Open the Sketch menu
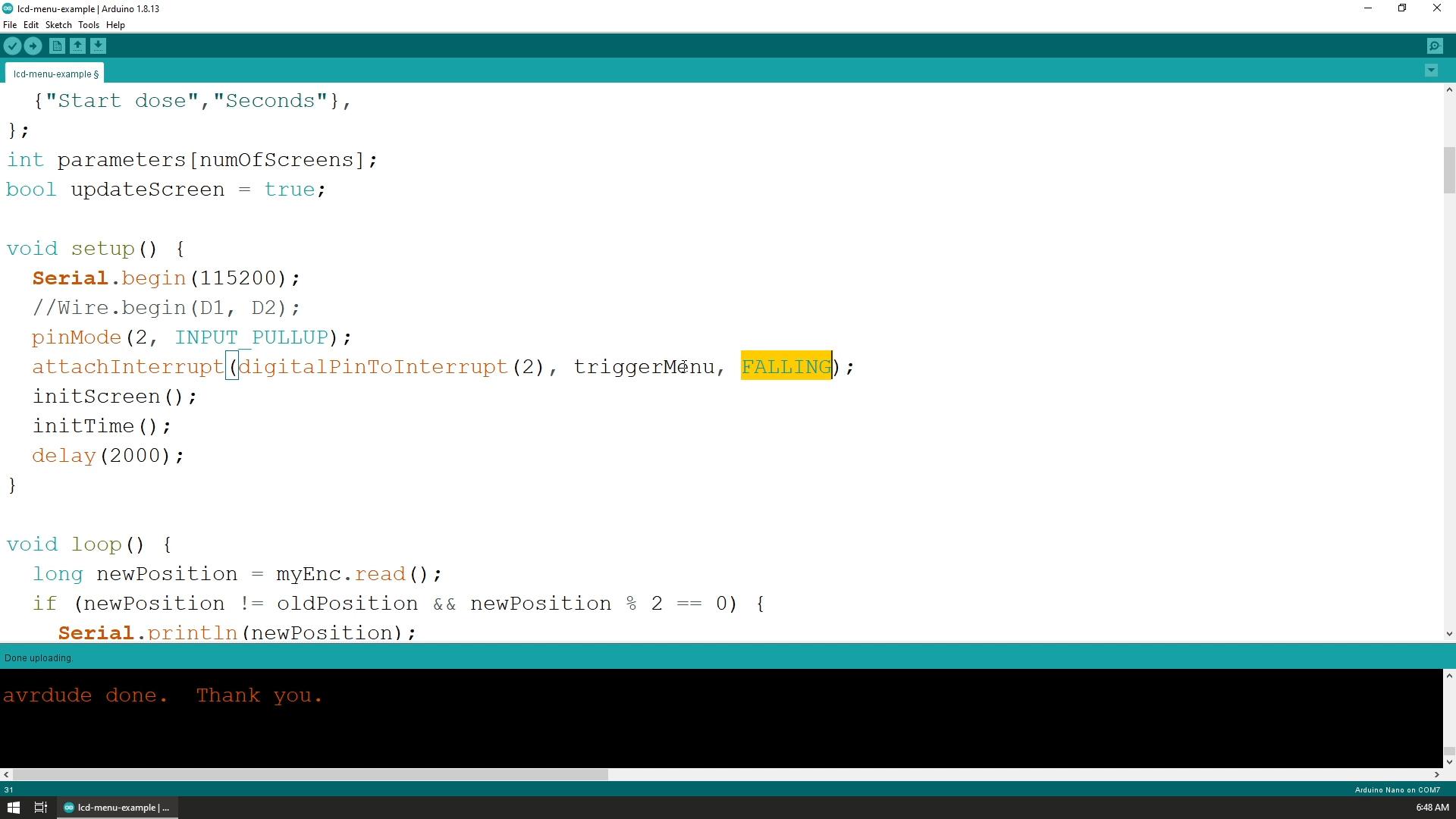Image resolution: width=1456 pixels, height=819 pixels. point(57,25)
